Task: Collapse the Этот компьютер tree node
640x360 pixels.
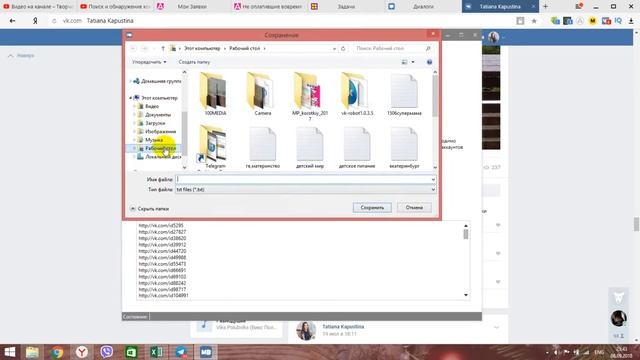Action: (x=131, y=98)
